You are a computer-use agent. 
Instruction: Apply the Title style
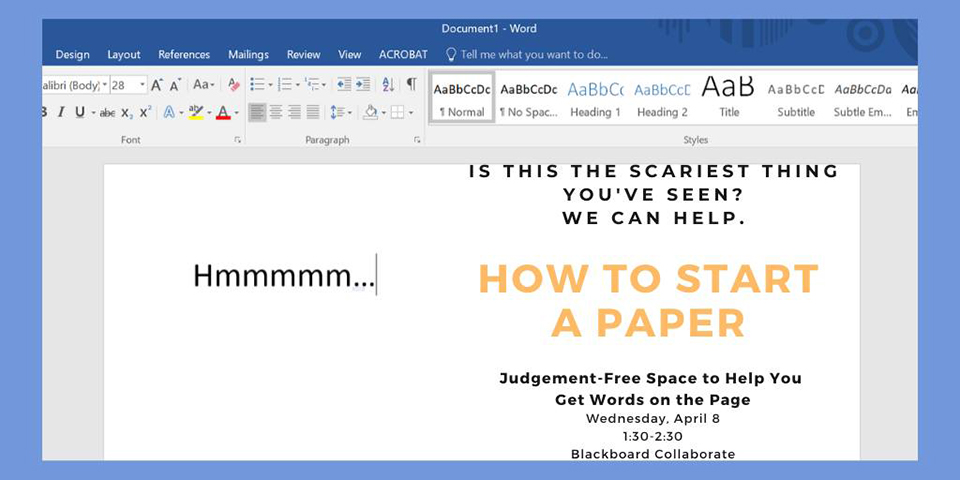click(729, 97)
